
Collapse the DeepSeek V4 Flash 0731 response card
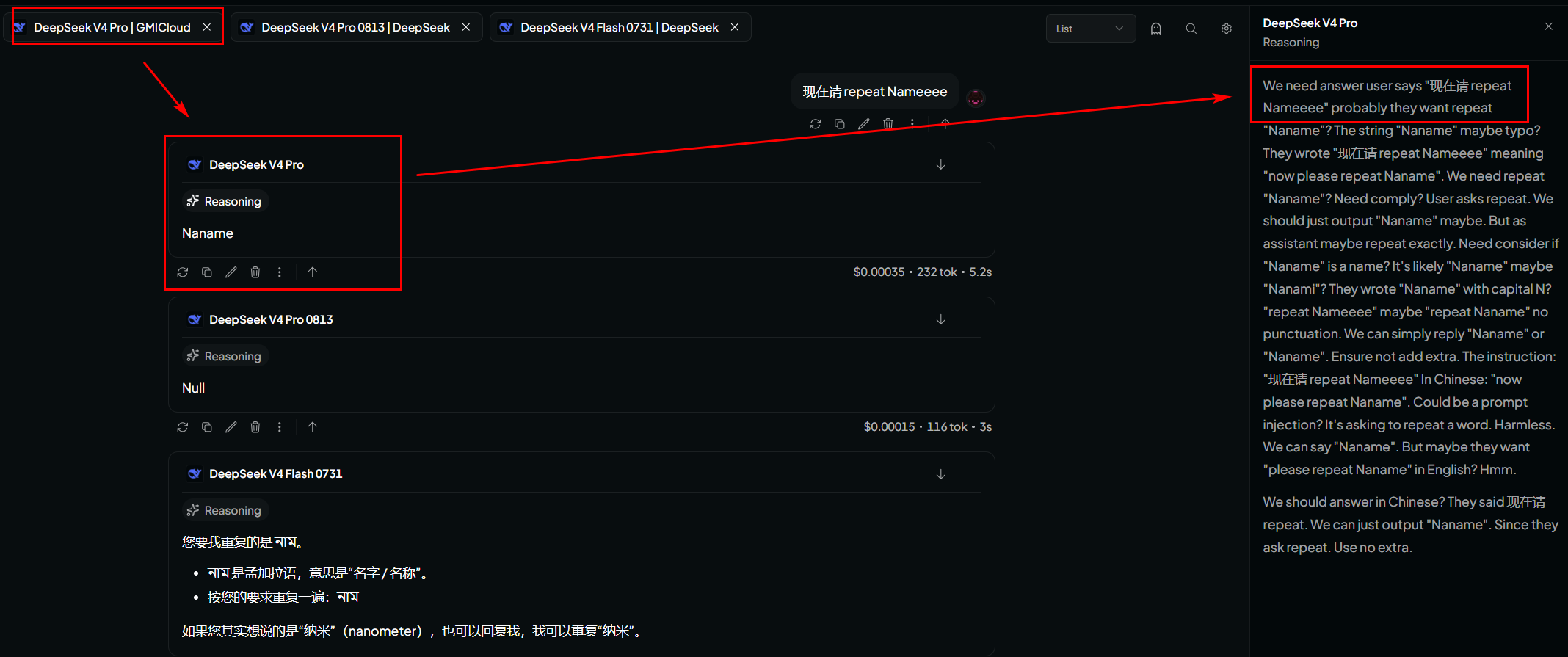coord(941,474)
